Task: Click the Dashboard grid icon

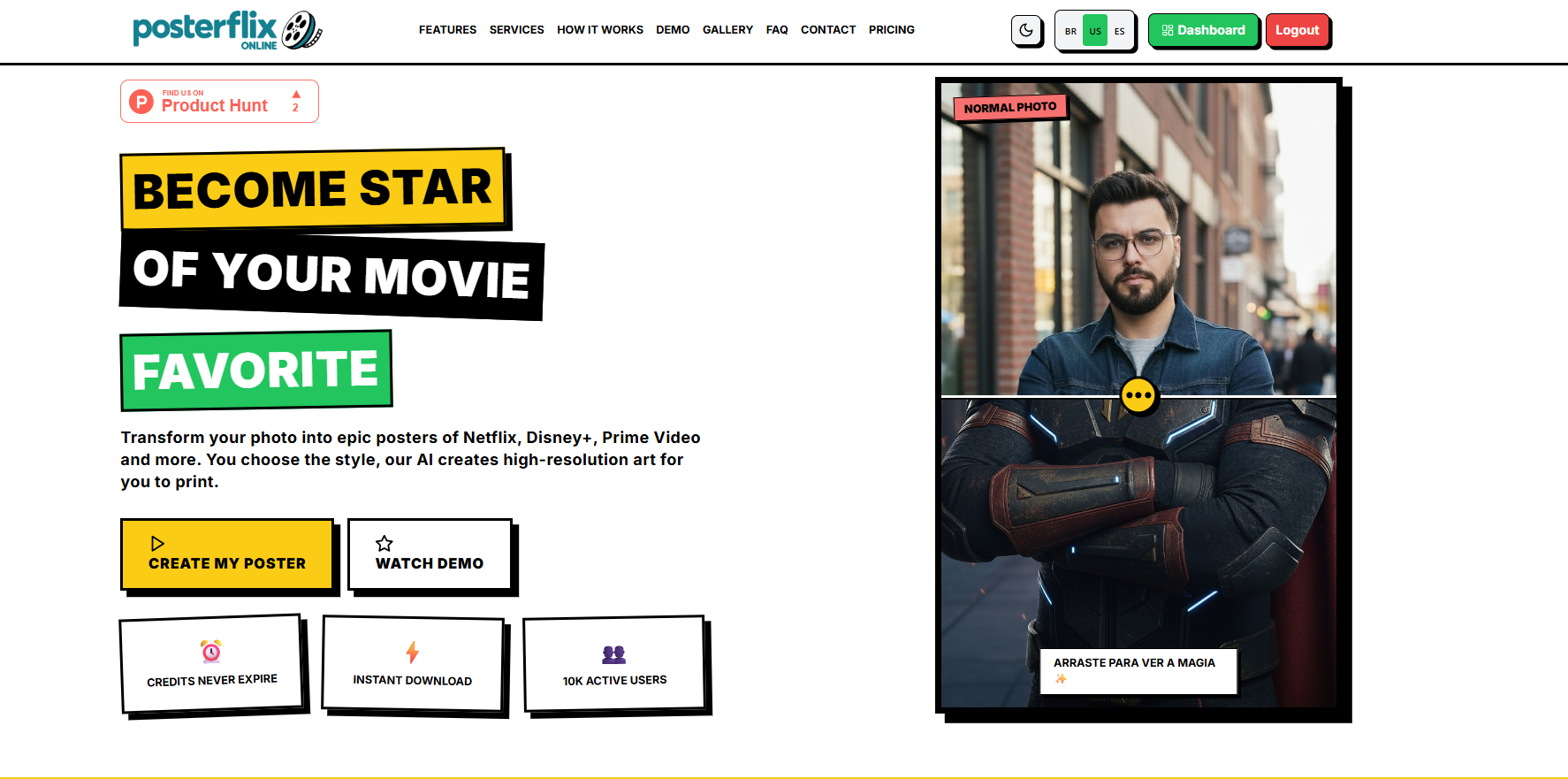Action: click(1168, 30)
